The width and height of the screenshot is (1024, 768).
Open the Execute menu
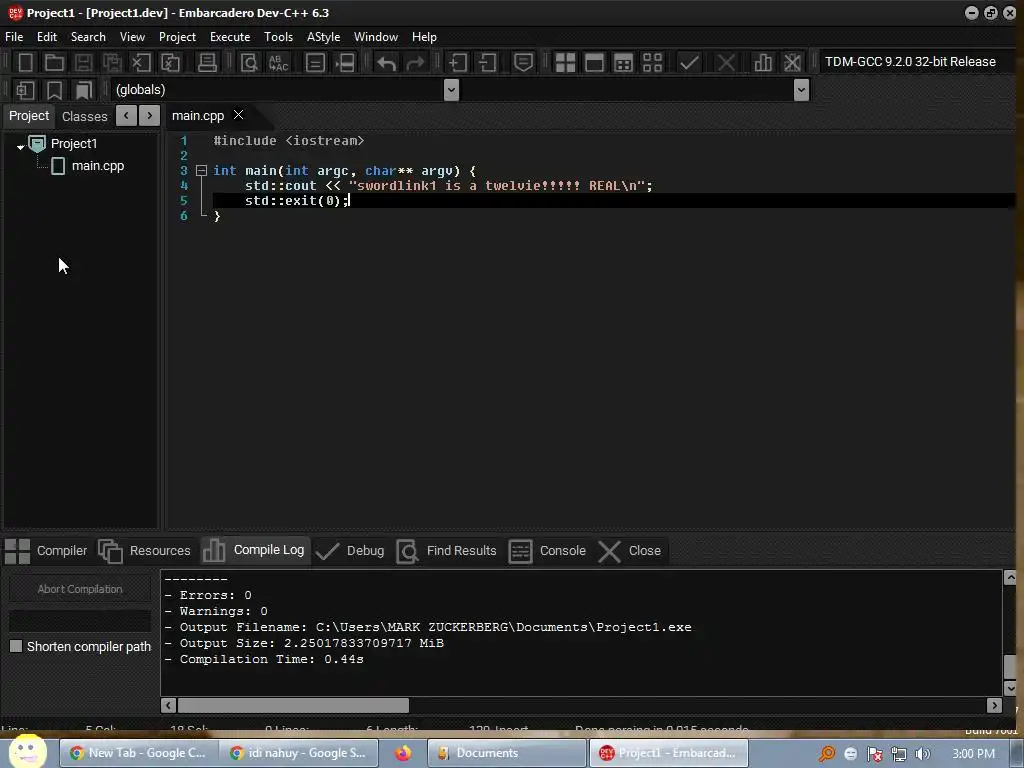230,37
